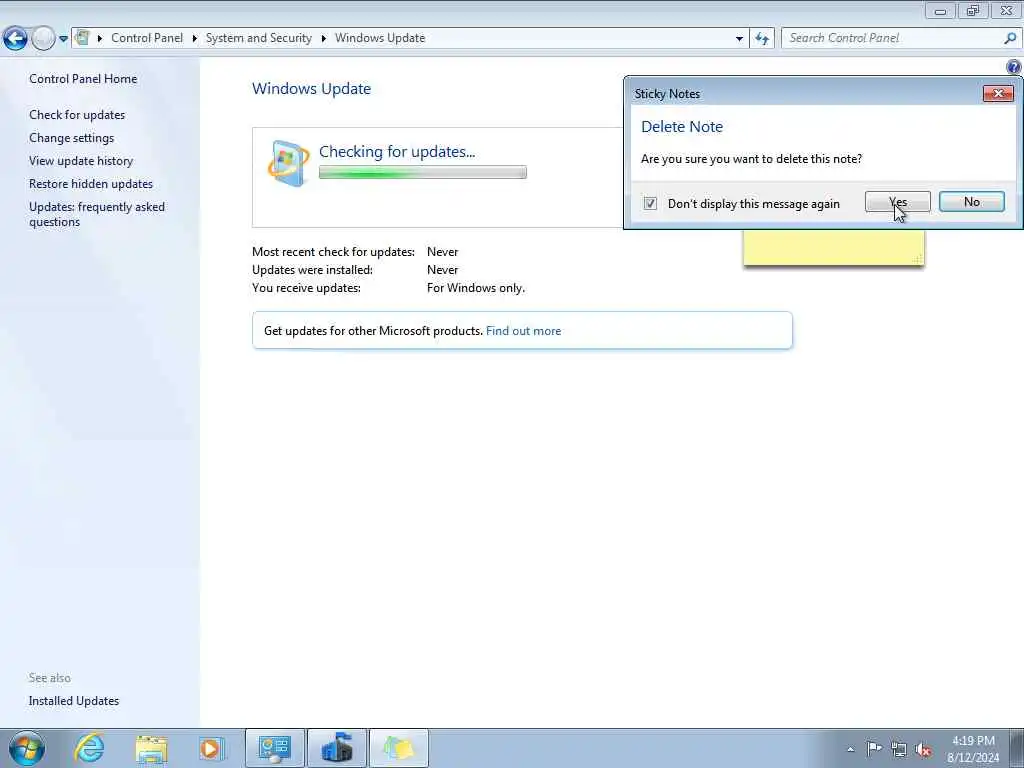Click the Forward navigation arrow button

(43, 39)
